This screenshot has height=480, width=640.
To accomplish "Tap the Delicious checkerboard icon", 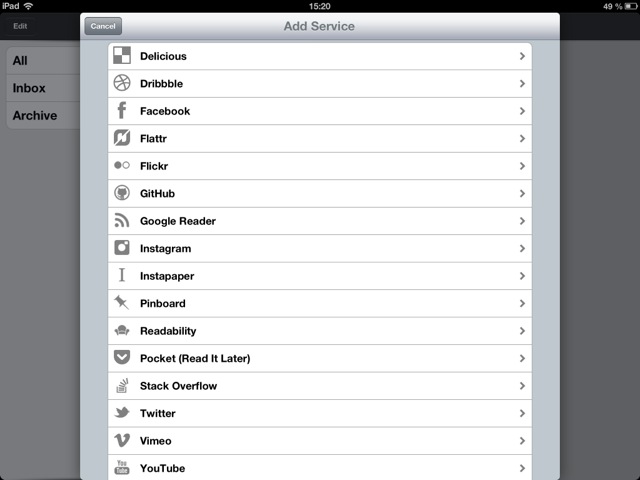I will point(122,56).
